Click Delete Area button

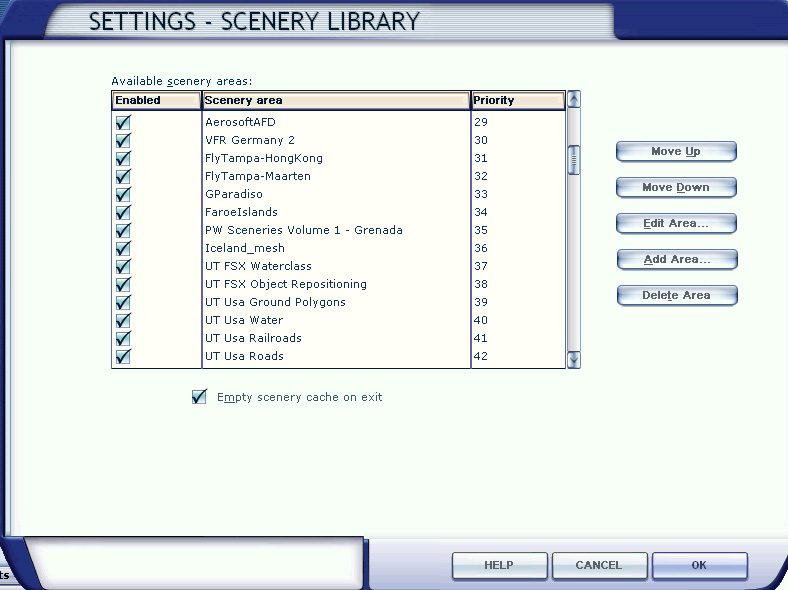676,295
